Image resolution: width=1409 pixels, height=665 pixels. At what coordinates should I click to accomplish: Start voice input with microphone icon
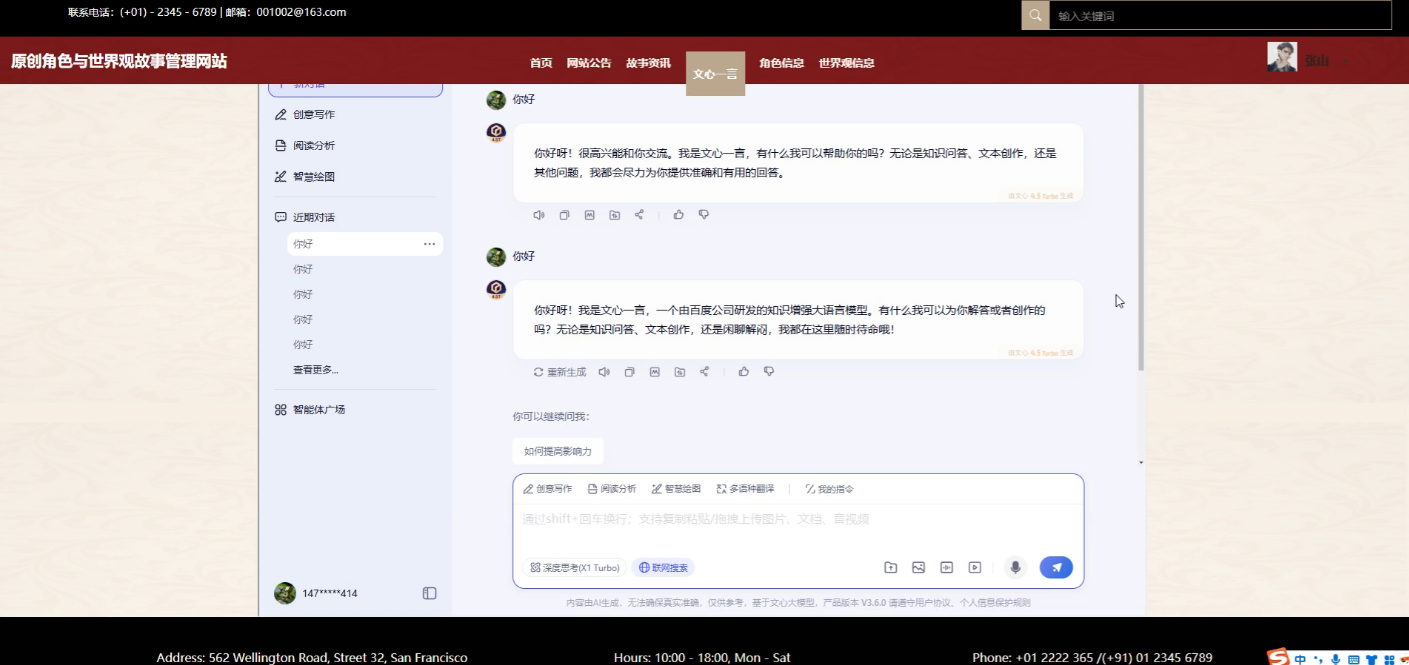(1015, 568)
